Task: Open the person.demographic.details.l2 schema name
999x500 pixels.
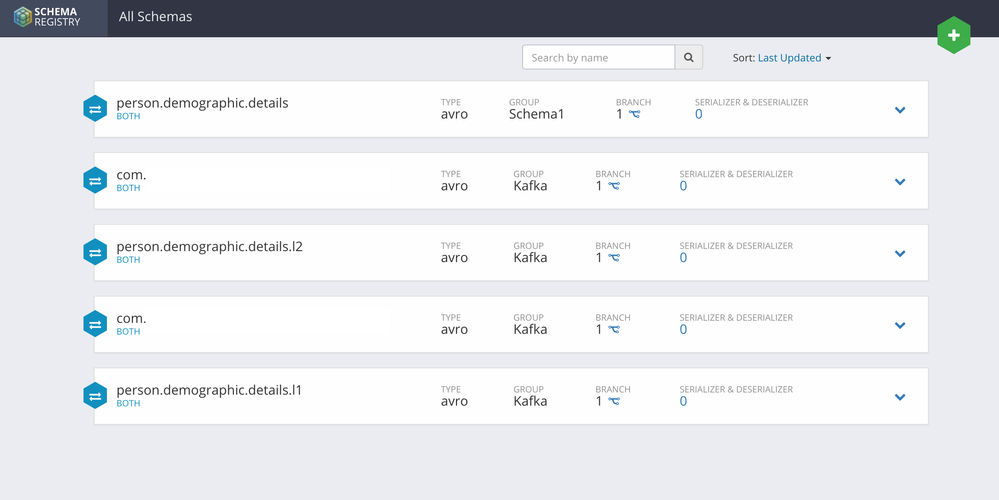Action: coord(209,246)
